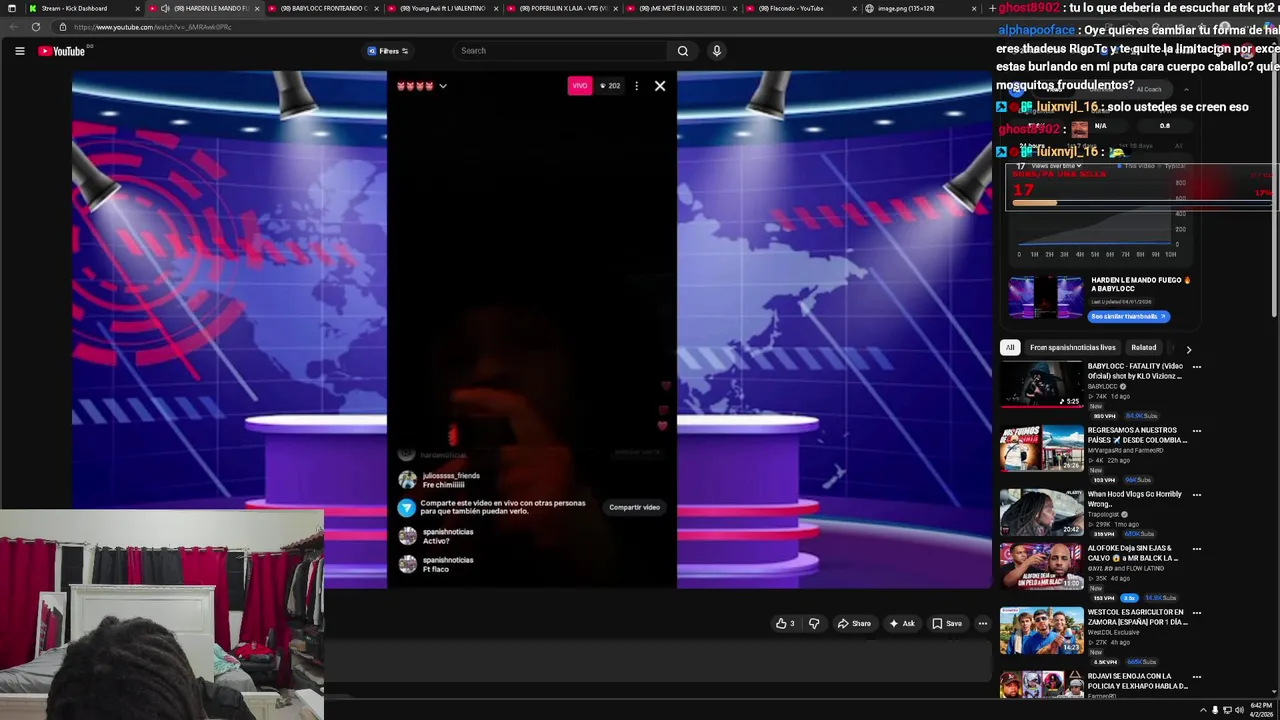Select From spanishnoticias lives chip

(1072, 348)
